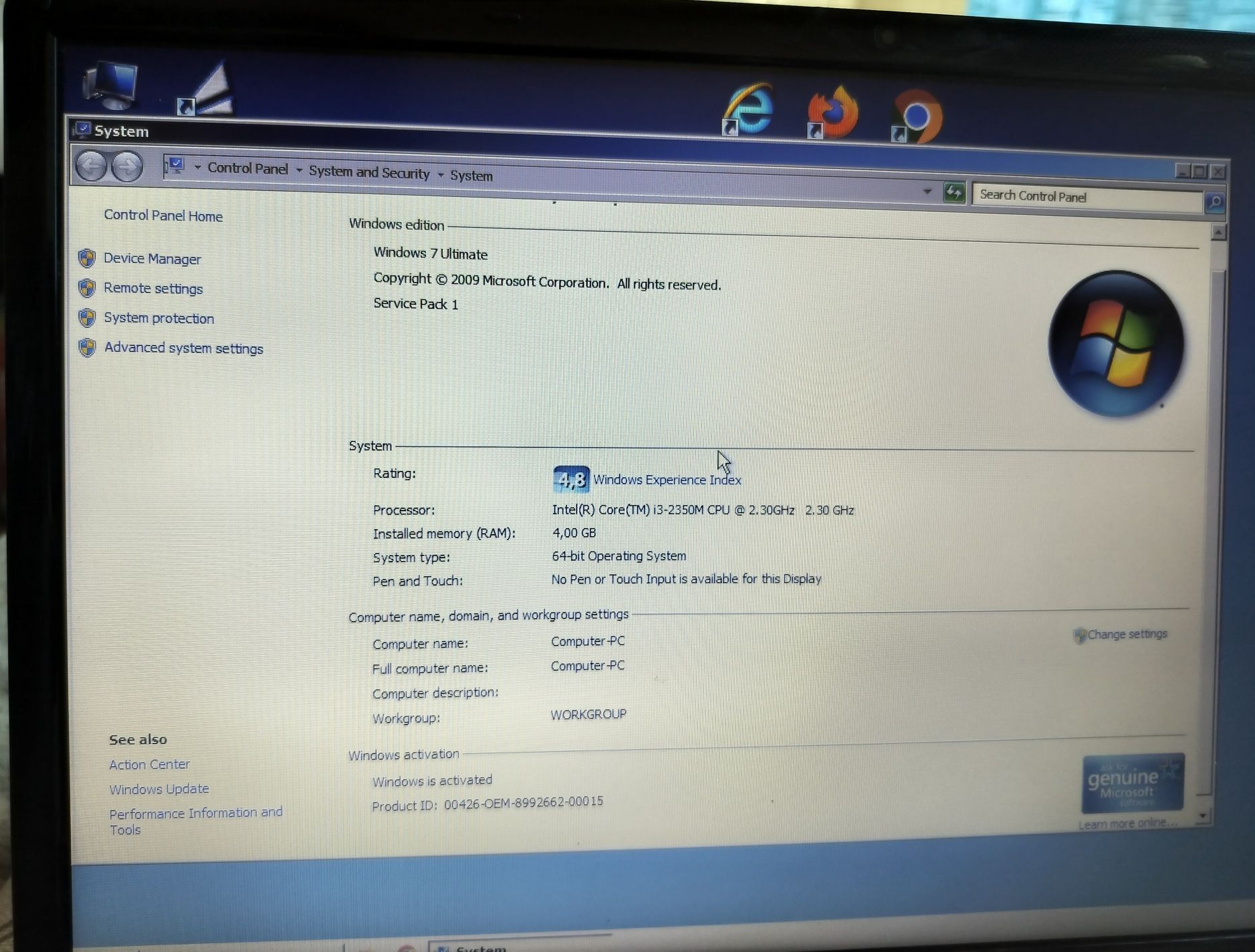Click the shield icon next to Device Manager
This screenshot has width=1255, height=952.
pyautogui.click(x=87, y=258)
